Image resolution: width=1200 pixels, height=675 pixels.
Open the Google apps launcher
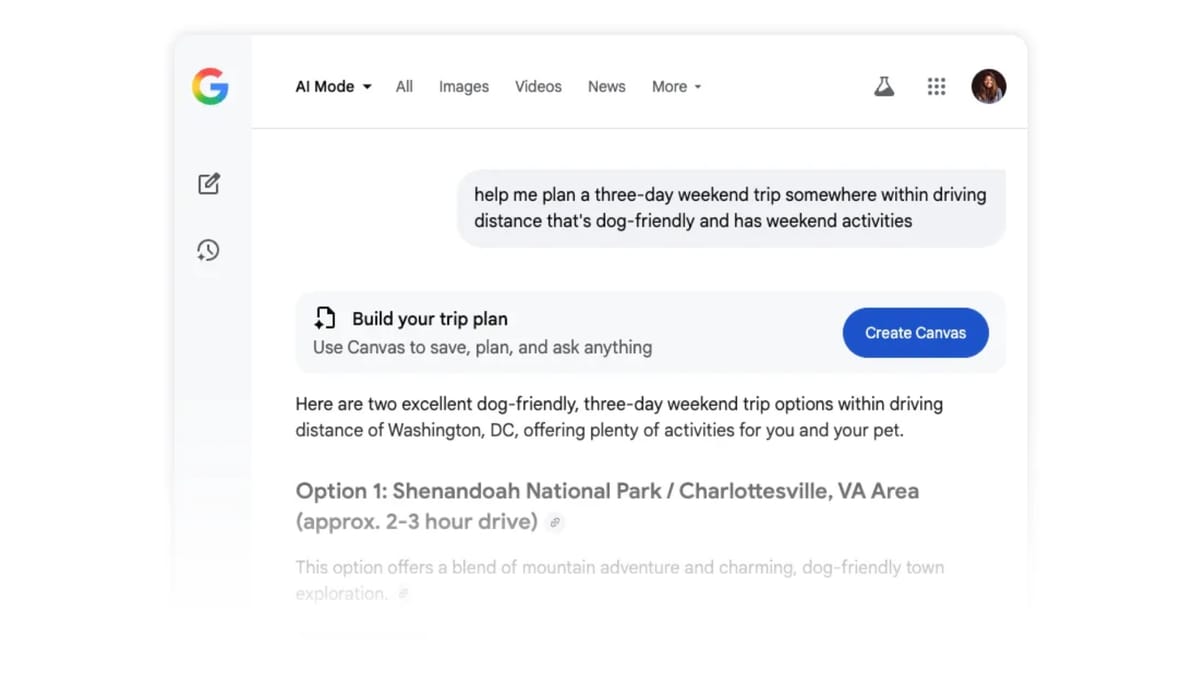point(936,86)
